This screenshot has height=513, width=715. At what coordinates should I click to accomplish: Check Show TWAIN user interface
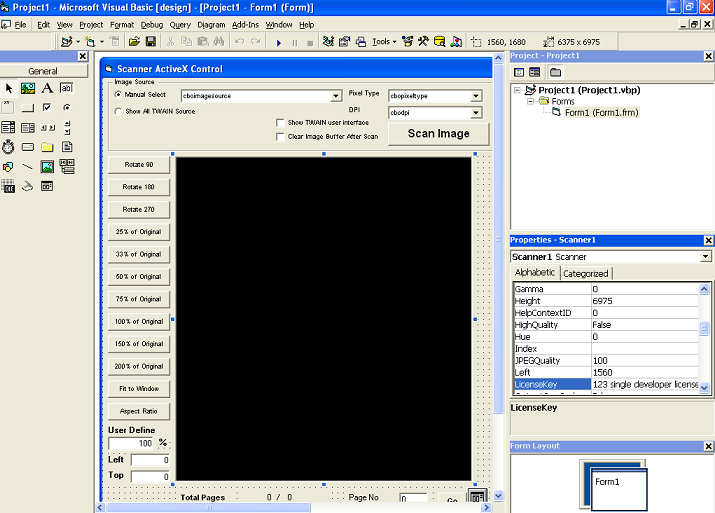[280, 122]
